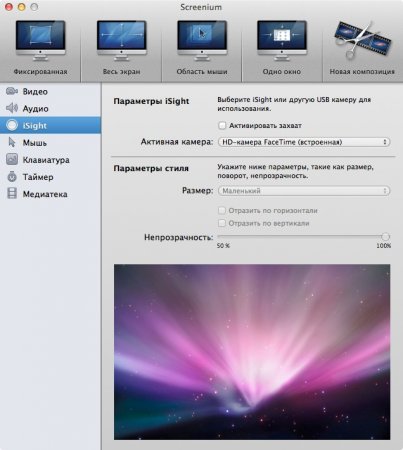403x450 pixels.
Task: Toggle Отразить по горизонтали checkbox
Action: [222, 210]
